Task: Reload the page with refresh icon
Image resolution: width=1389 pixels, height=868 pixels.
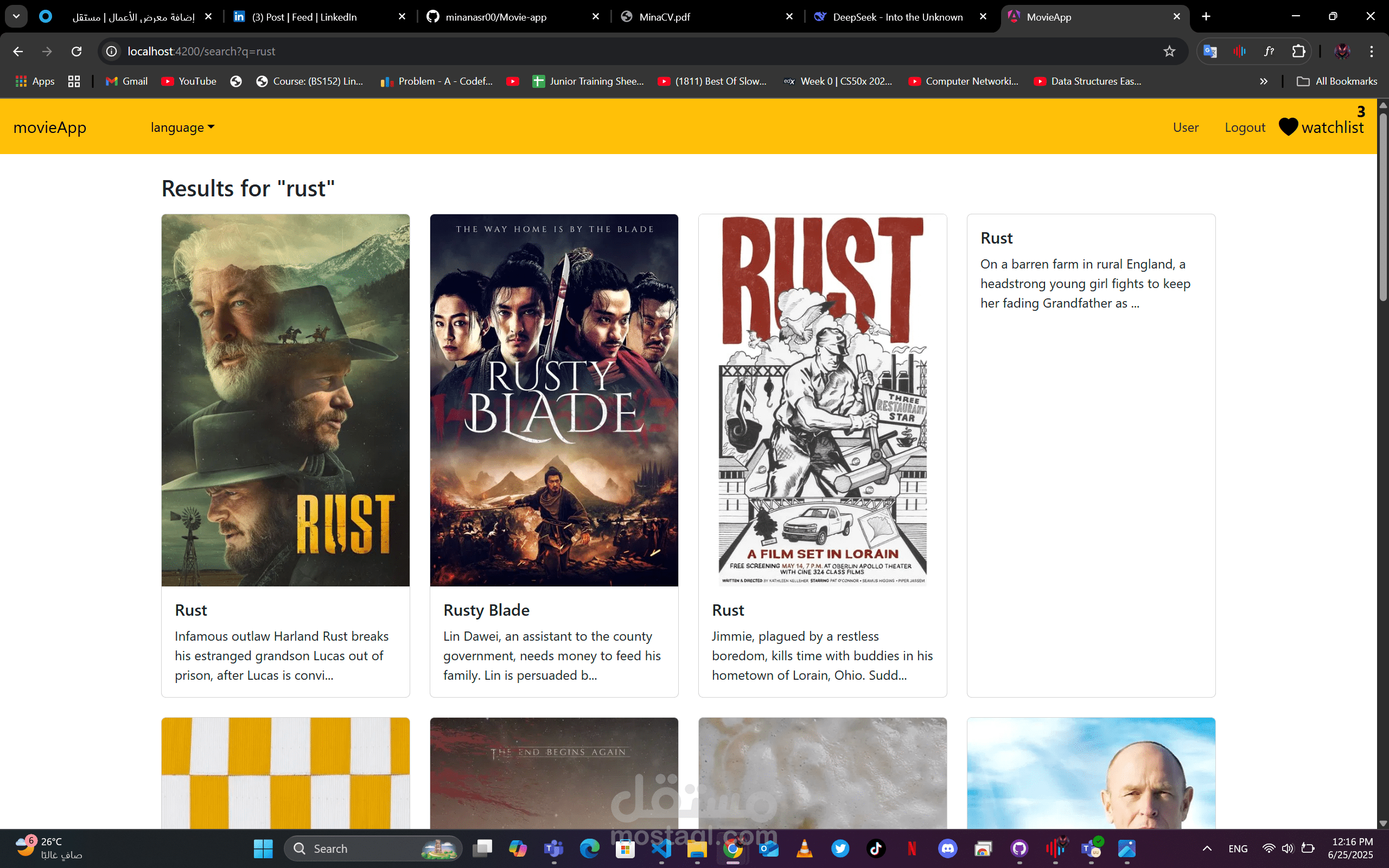Action: click(x=77, y=52)
